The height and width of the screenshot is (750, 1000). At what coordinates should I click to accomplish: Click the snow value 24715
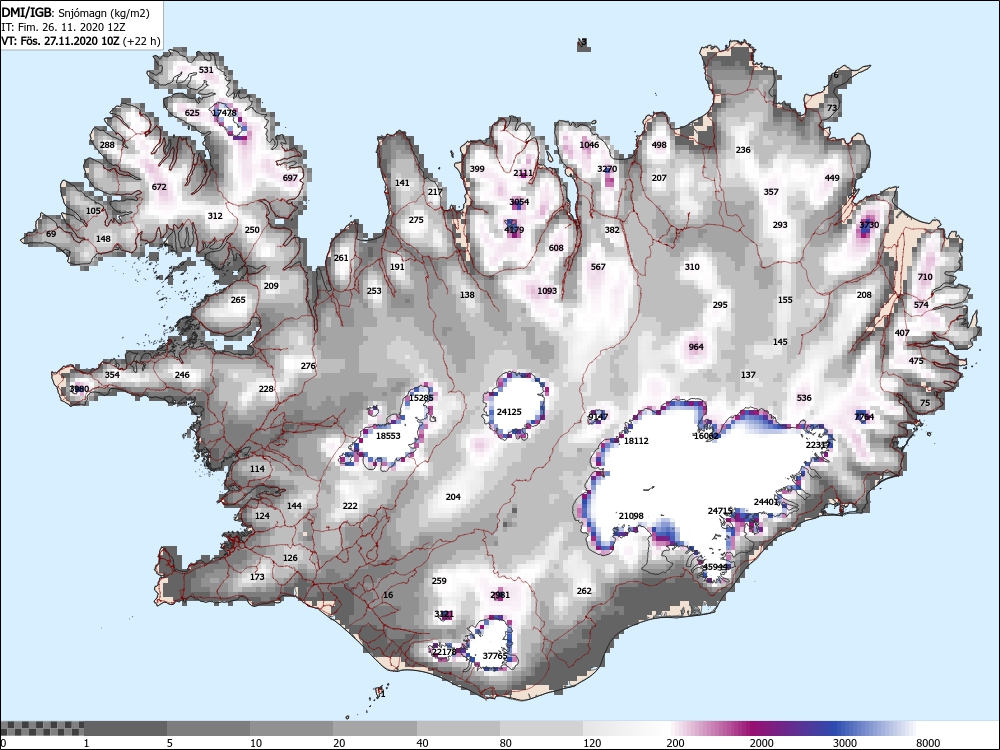pos(720,511)
